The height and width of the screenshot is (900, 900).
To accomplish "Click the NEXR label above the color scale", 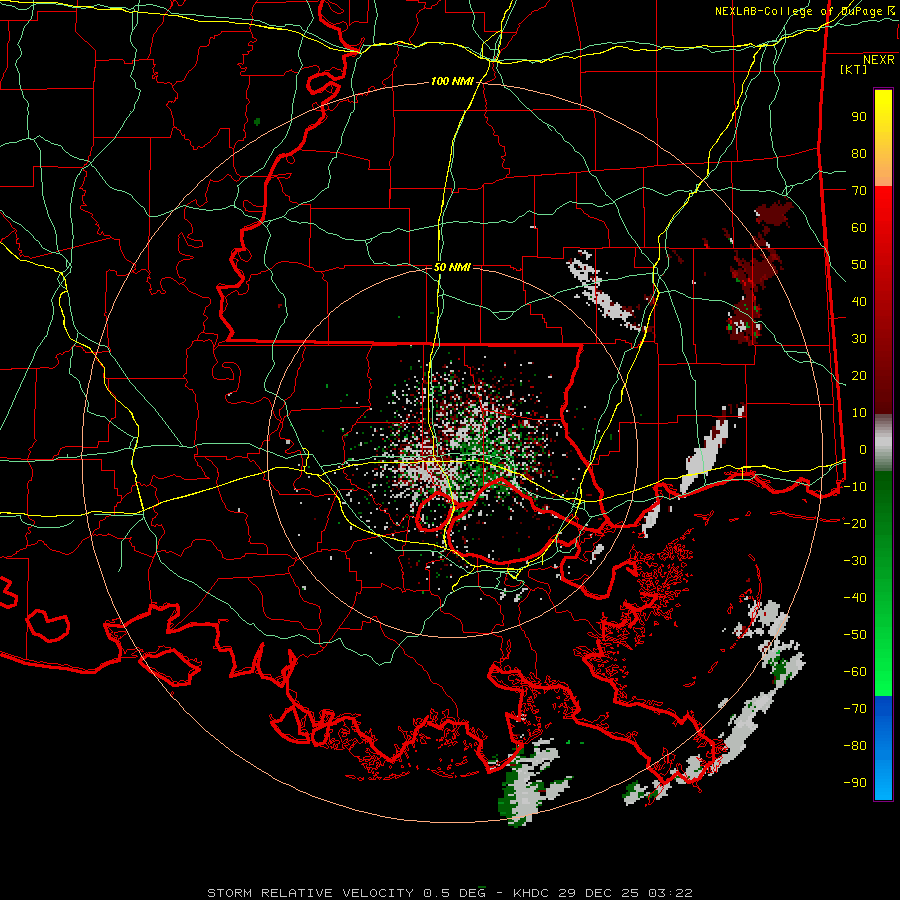I will (878, 60).
